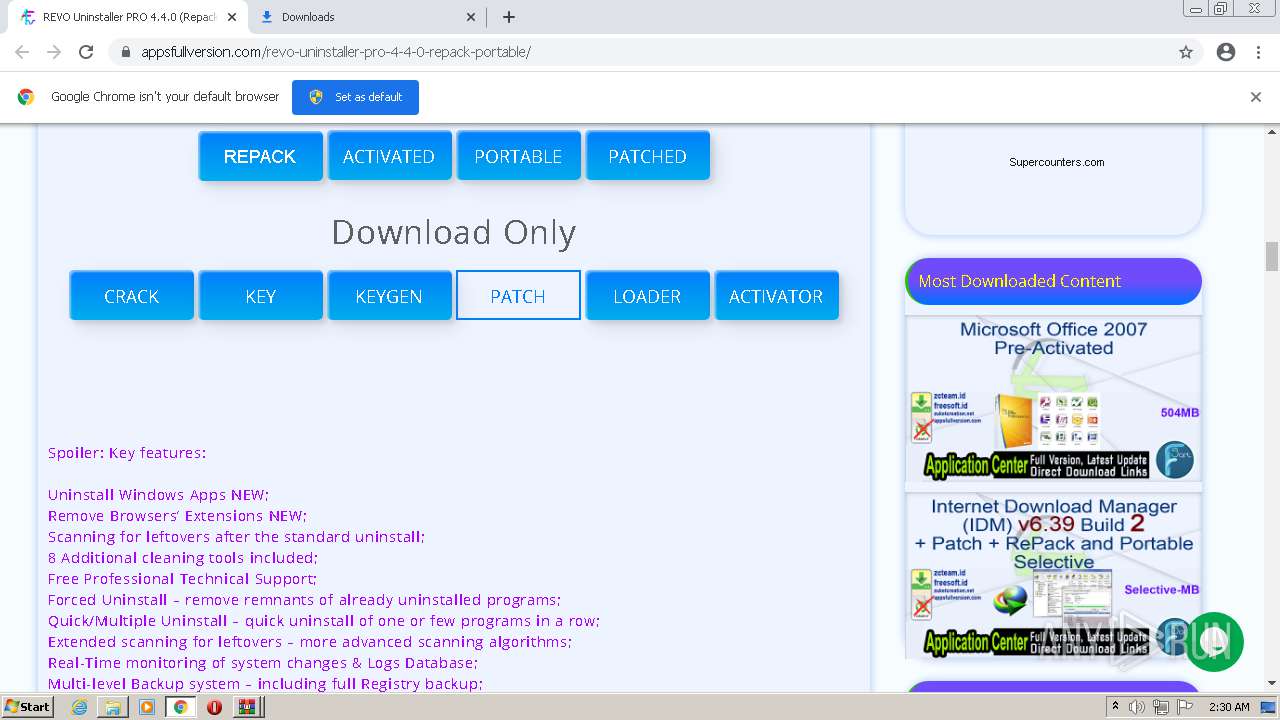Click the 'Download Only' heading

(x=454, y=232)
